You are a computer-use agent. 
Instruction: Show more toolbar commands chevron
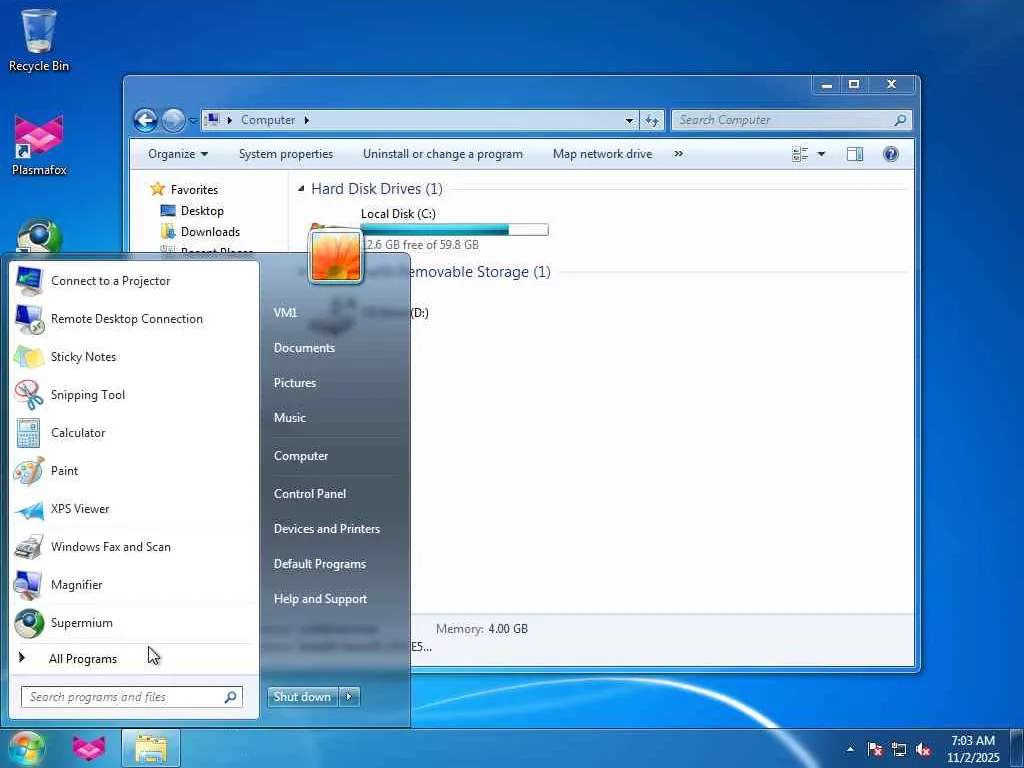click(x=679, y=153)
